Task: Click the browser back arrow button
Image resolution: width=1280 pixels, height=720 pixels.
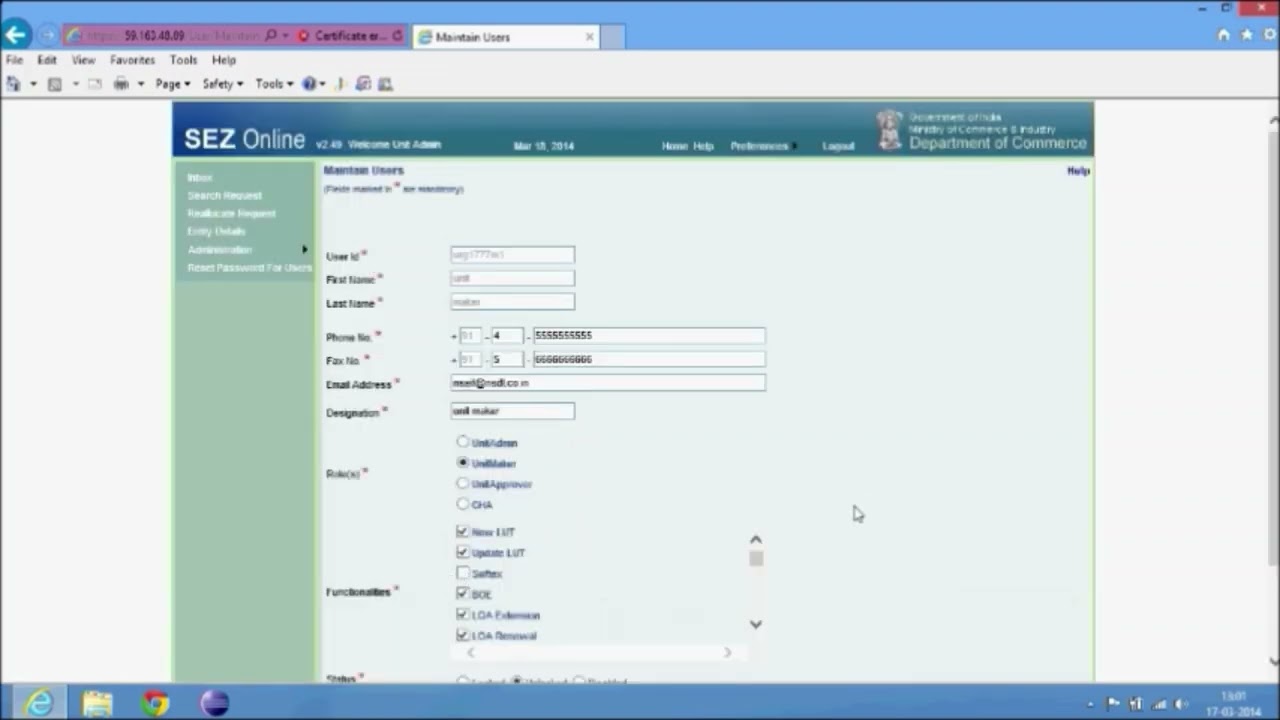Action: click(x=14, y=35)
